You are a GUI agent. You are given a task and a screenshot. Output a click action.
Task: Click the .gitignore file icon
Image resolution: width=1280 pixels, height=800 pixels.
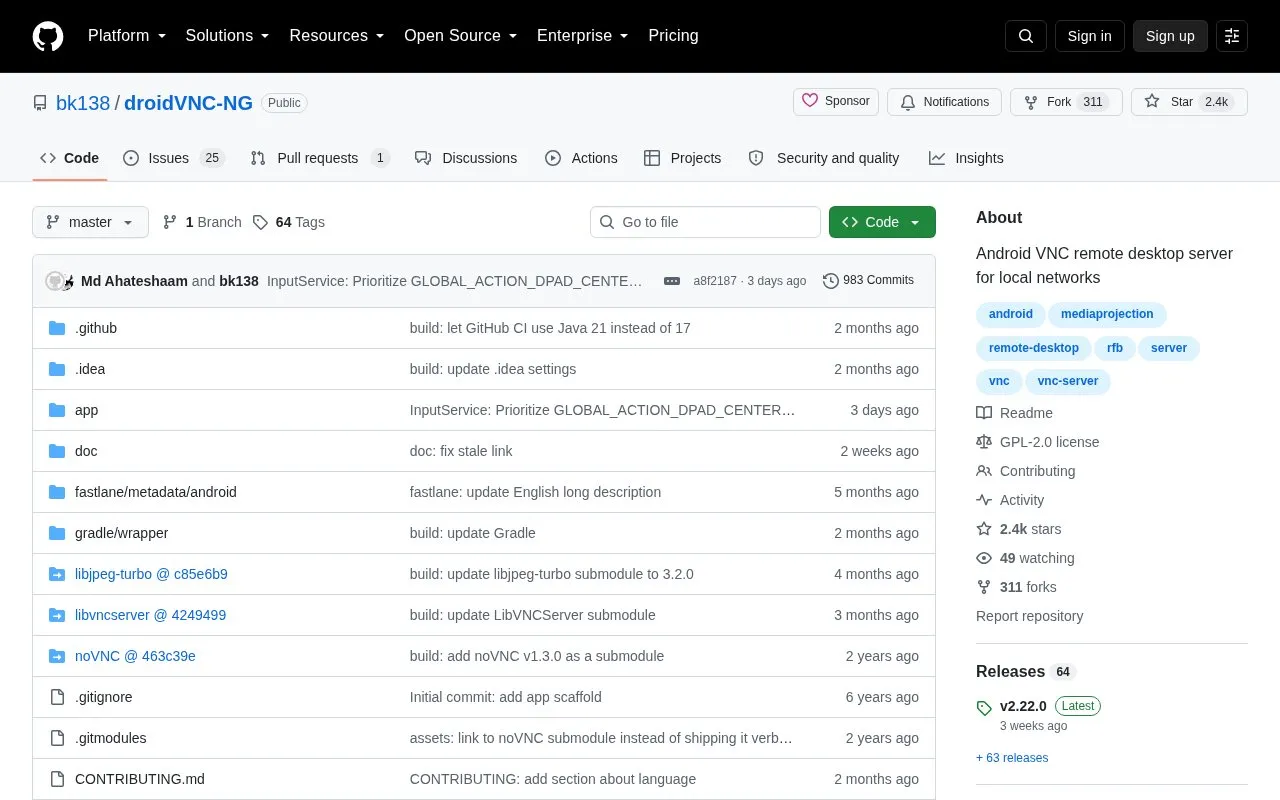click(x=57, y=697)
